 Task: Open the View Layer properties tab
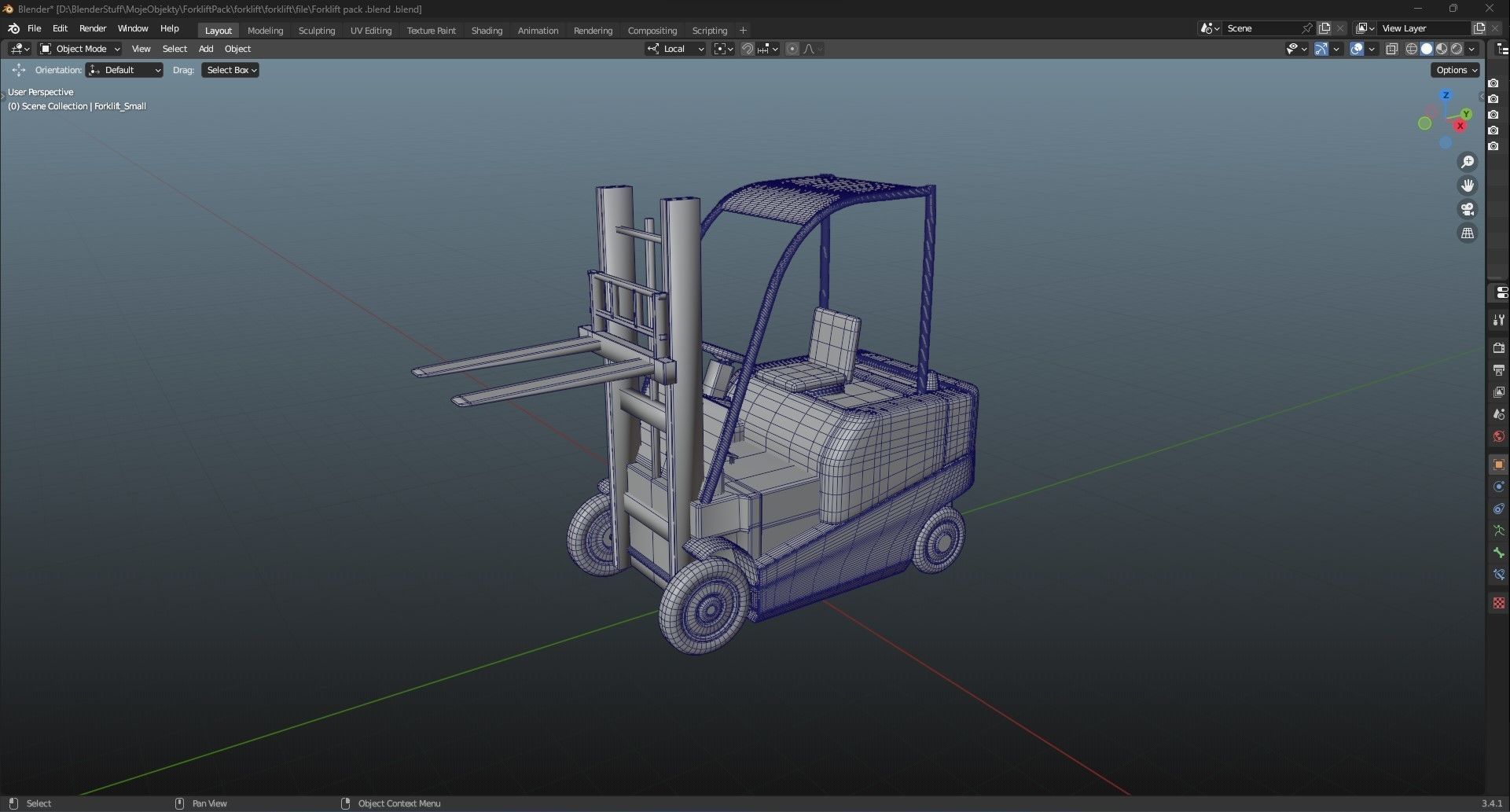pyautogui.click(x=1499, y=392)
